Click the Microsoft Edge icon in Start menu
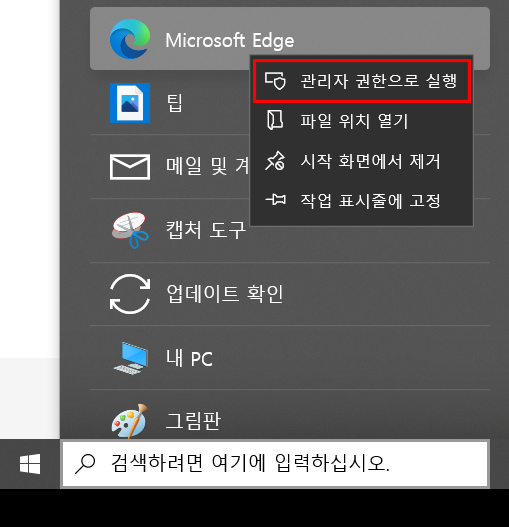Viewport: 509px width, 527px height. pyautogui.click(x=130, y=39)
